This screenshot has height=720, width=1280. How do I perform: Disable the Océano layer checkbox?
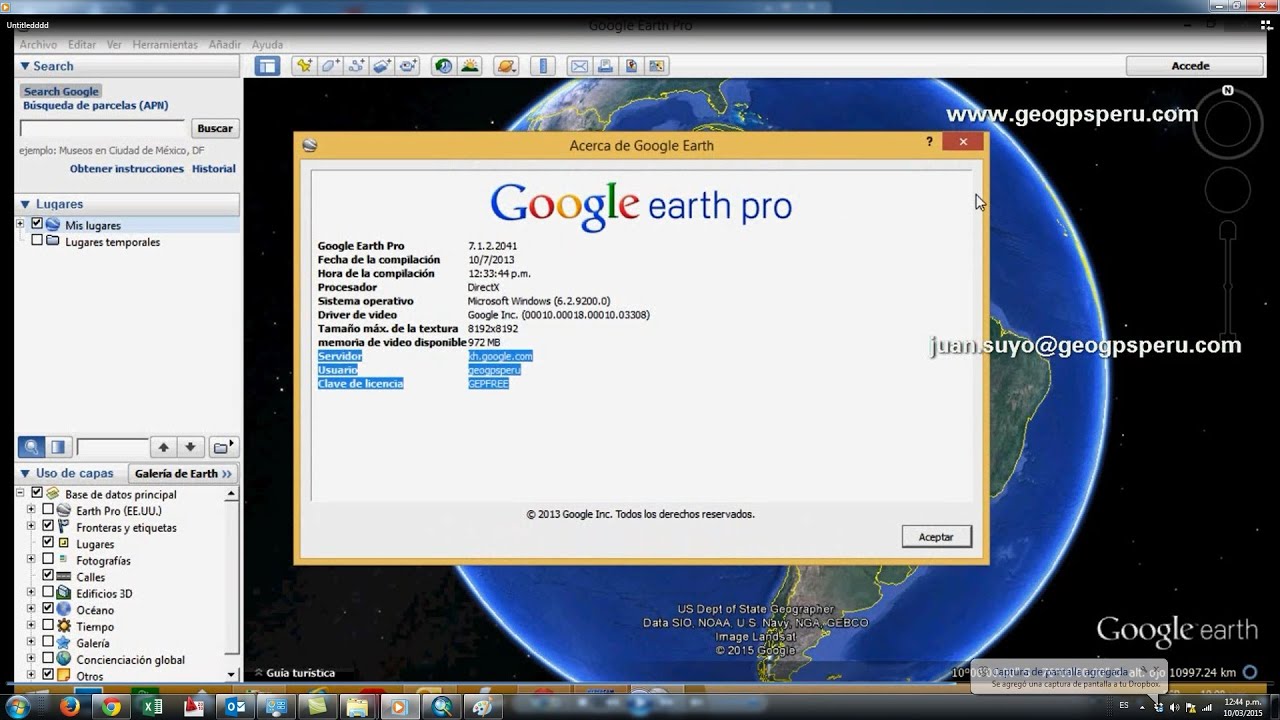point(47,609)
